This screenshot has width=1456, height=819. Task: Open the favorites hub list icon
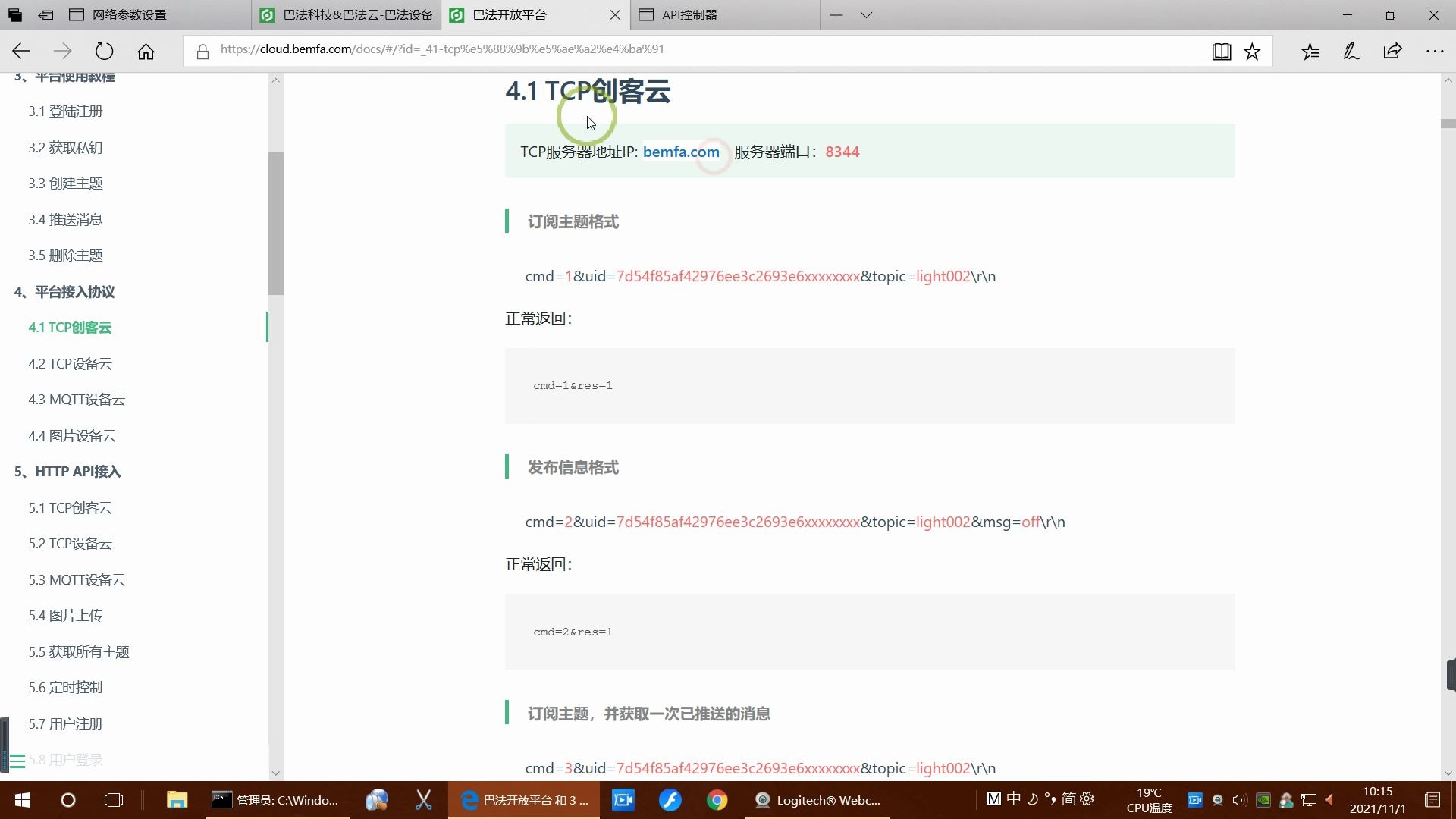(1310, 51)
